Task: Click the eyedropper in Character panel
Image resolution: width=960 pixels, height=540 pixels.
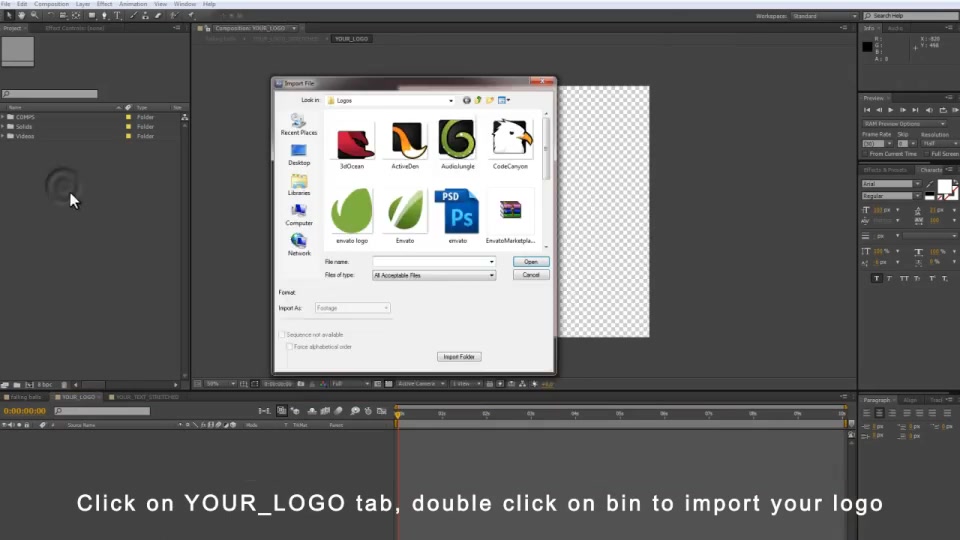Action: [929, 184]
